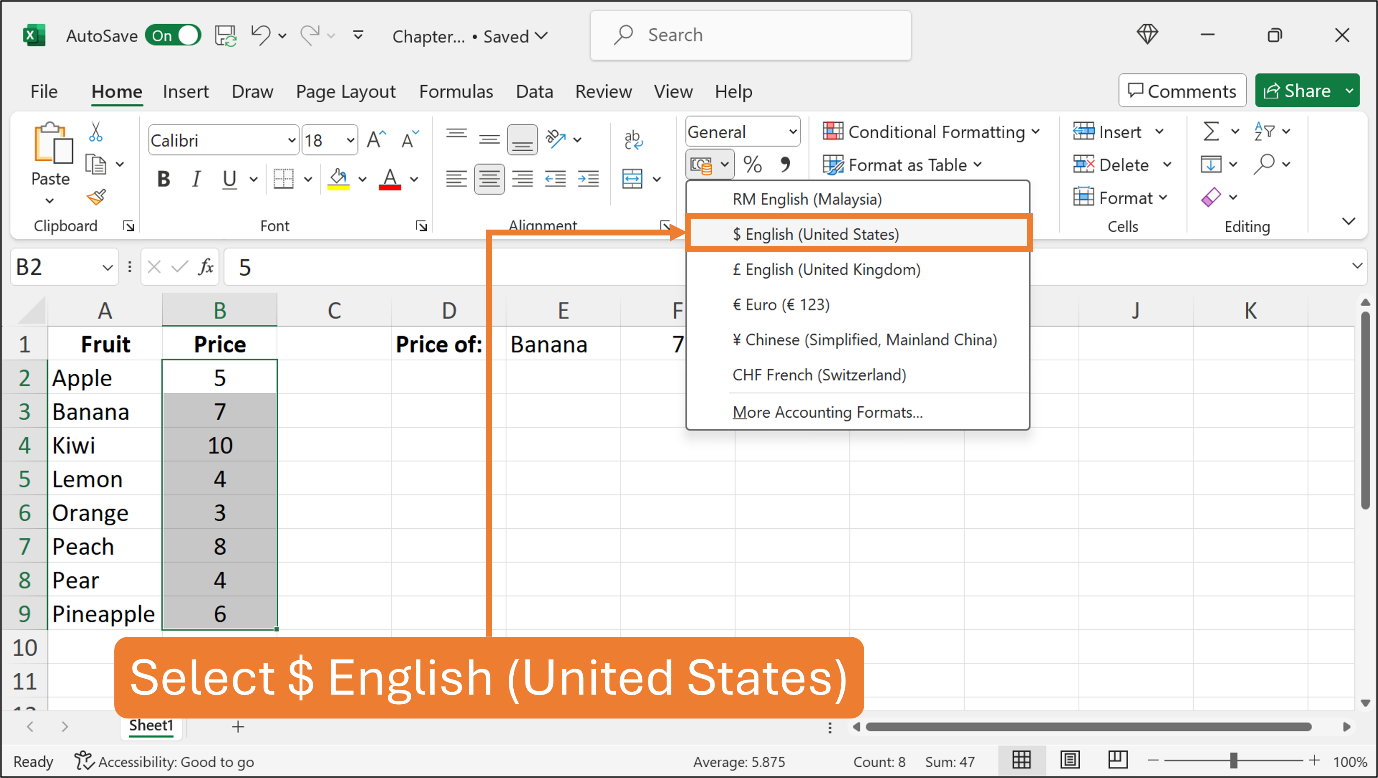Click the Comments button

coord(1182,91)
